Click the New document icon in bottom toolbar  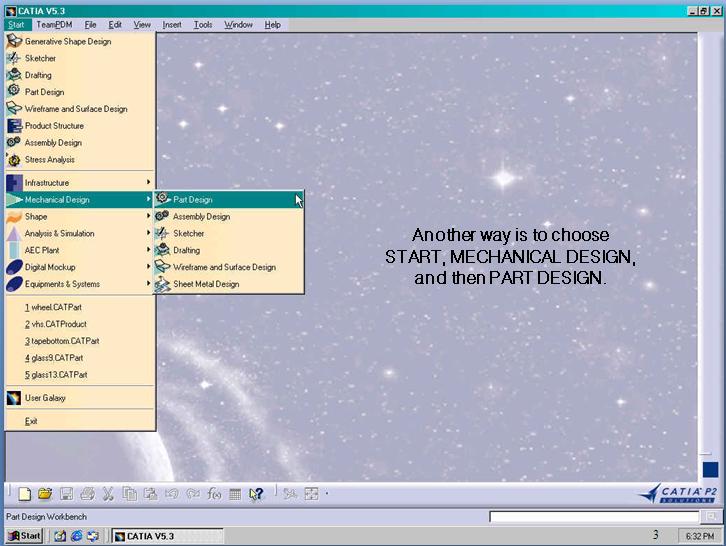click(25, 493)
